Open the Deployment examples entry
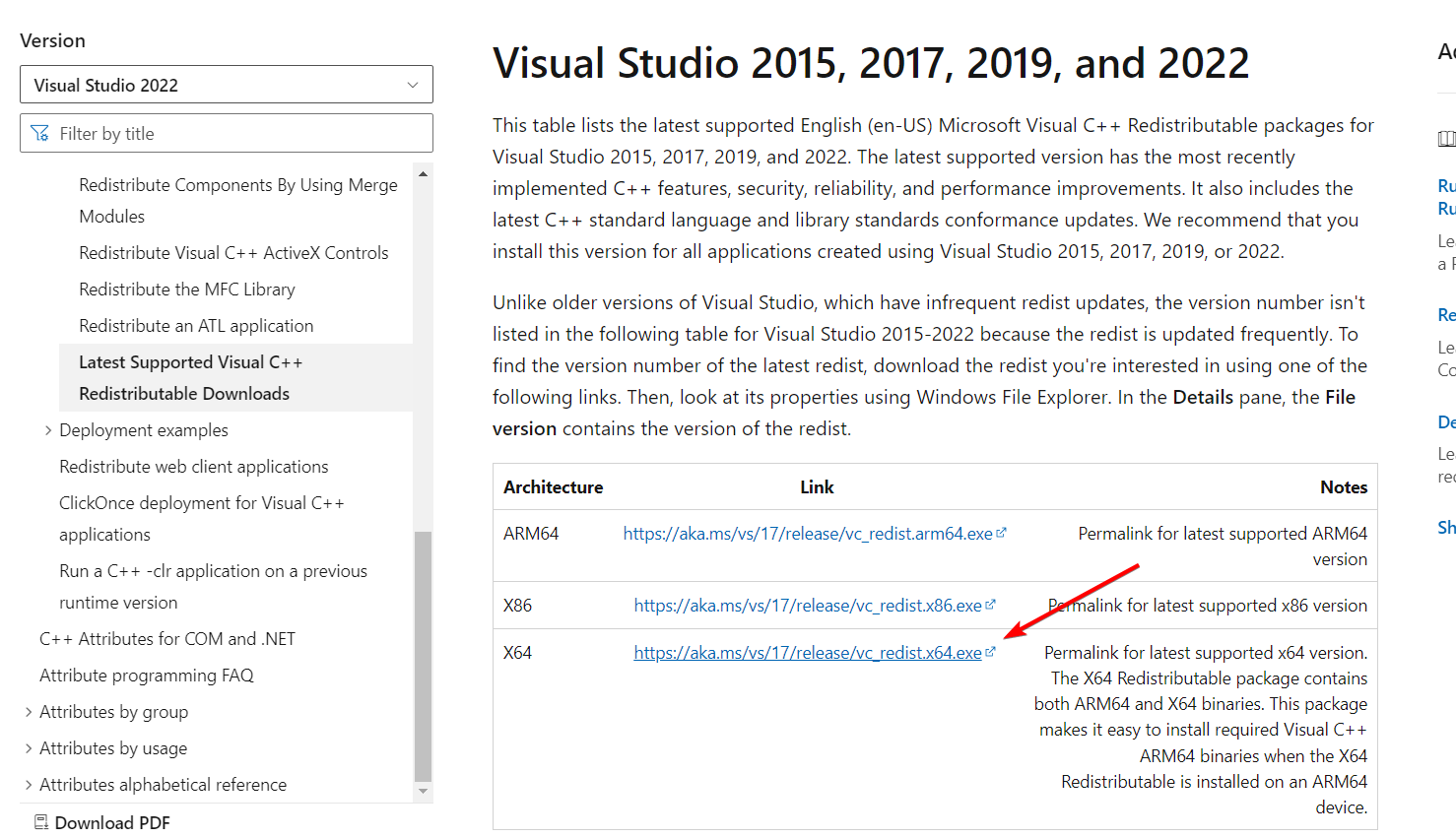The width and height of the screenshot is (1456, 838). click(x=144, y=430)
